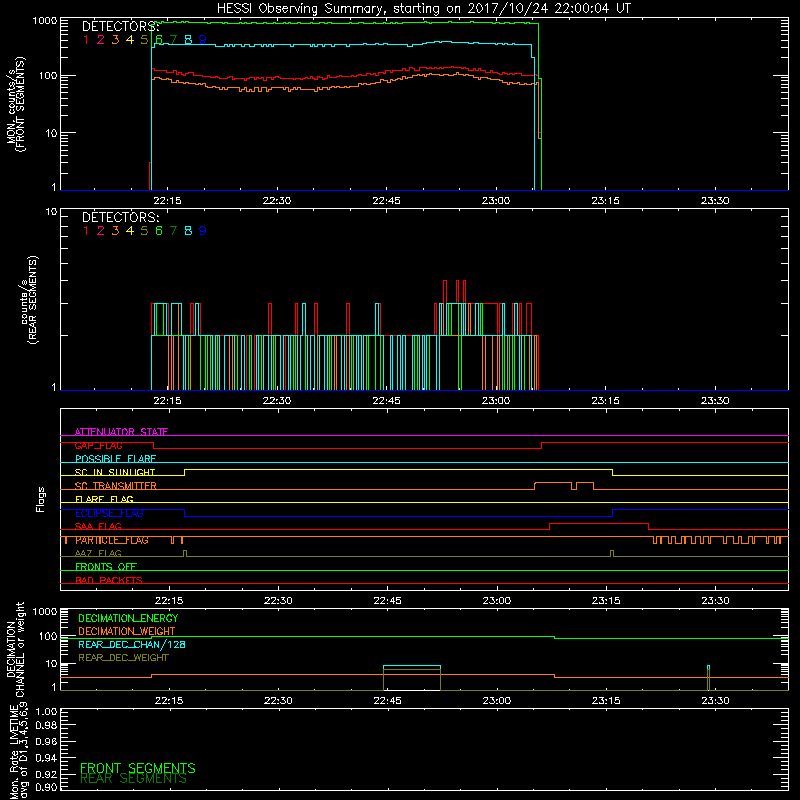Click the REAR SEGMENTS livetime legend label

pos(133,779)
